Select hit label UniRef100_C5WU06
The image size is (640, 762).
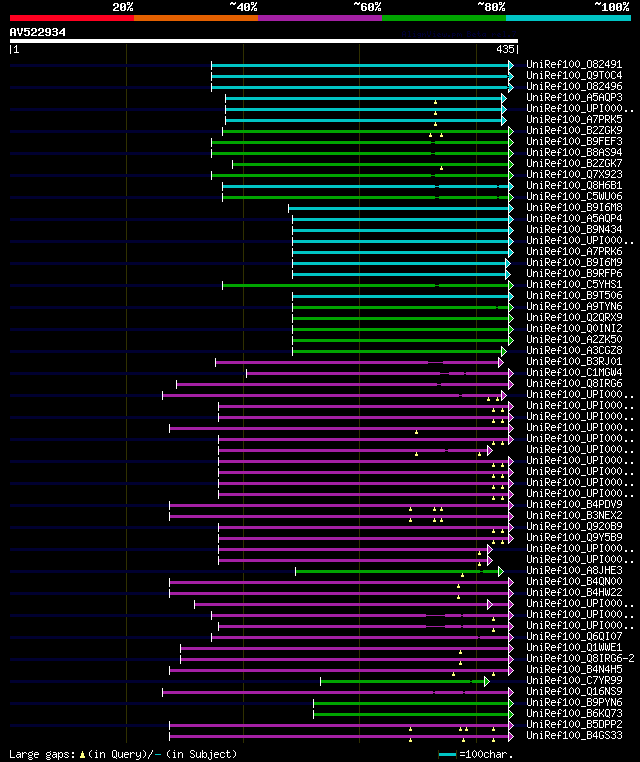click(x=574, y=196)
